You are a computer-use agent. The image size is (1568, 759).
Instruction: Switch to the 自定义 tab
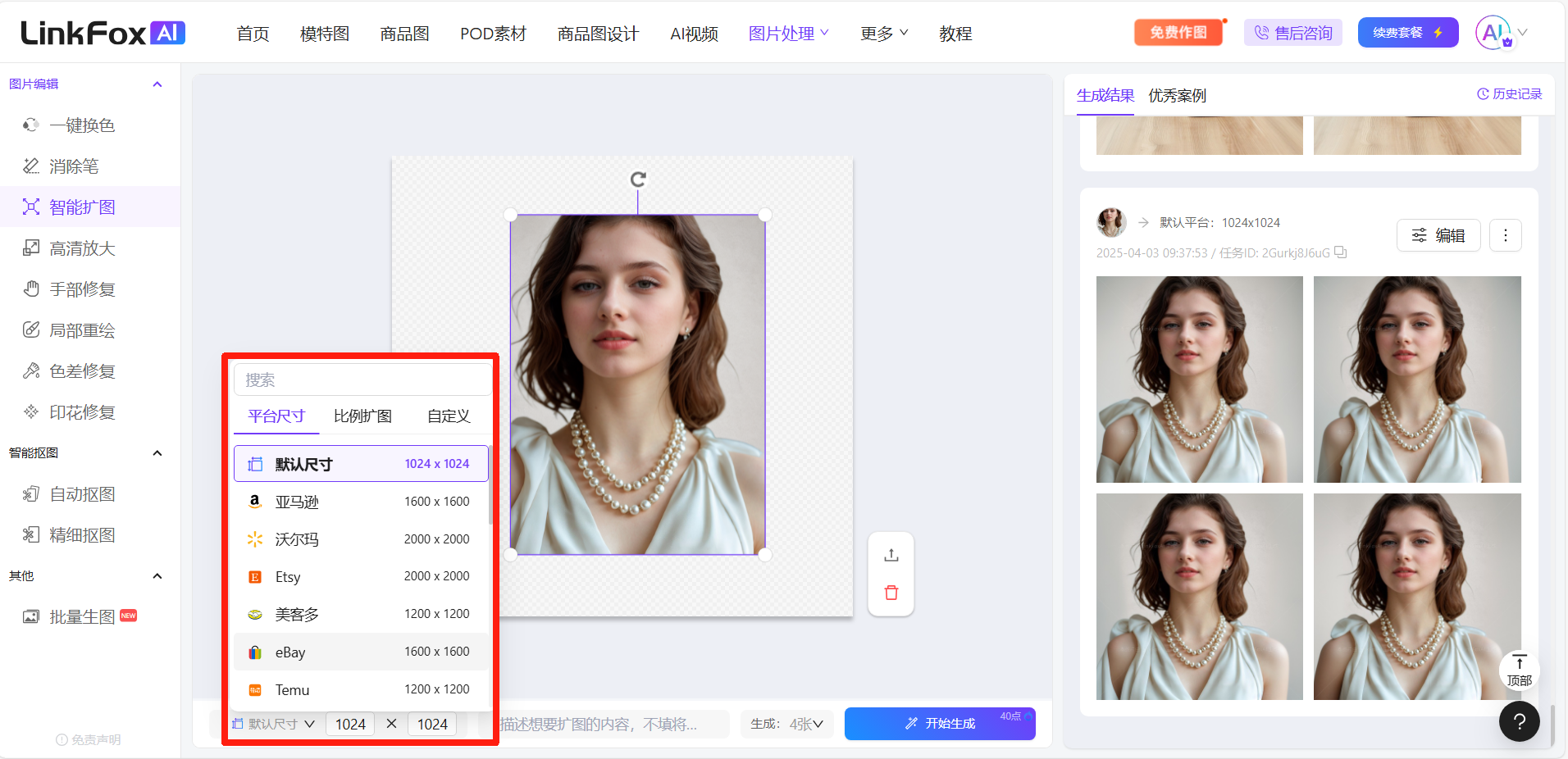click(x=449, y=416)
